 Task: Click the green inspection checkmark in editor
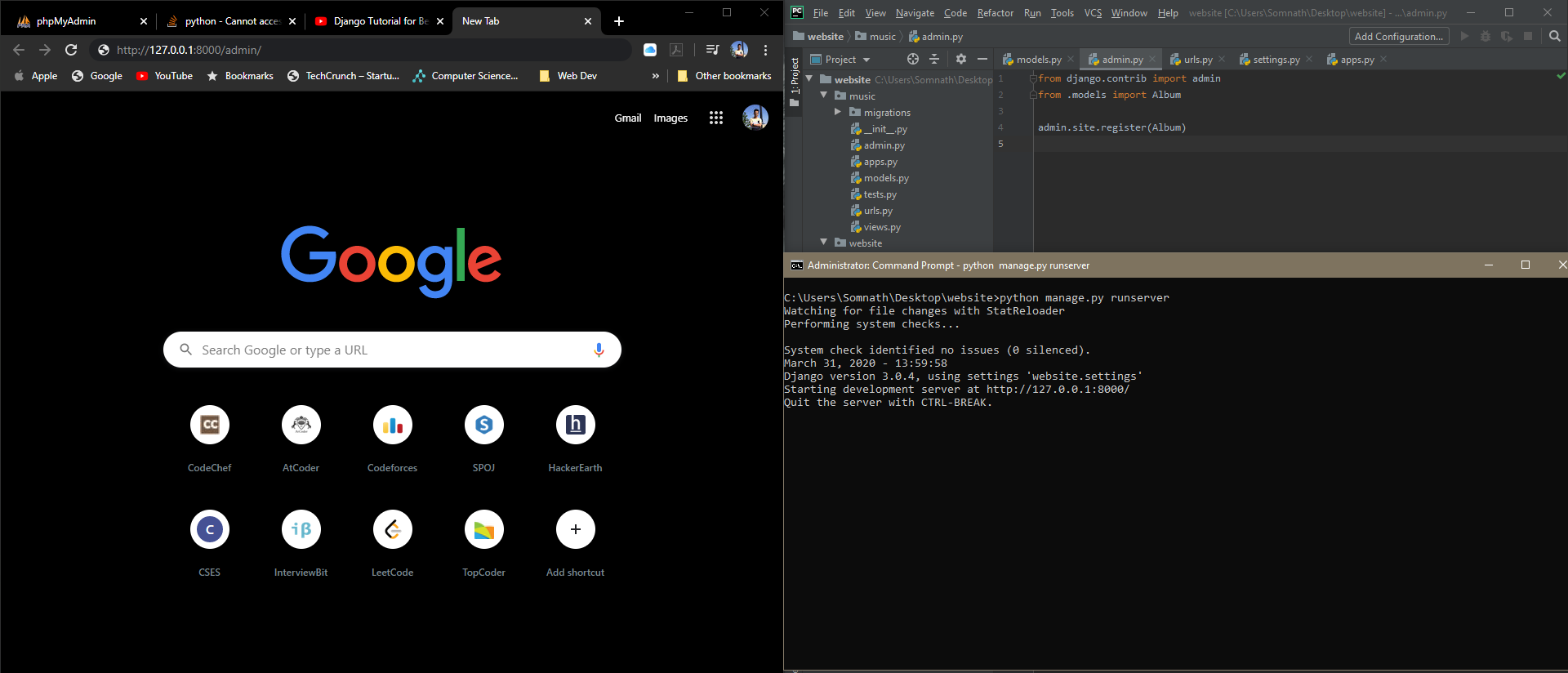1561,76
